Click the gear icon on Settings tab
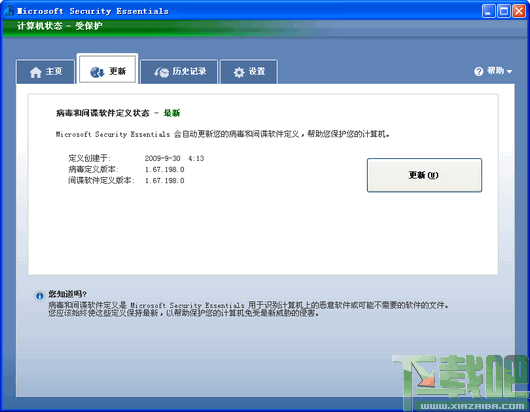The width and height of the screenshot is (530, 412). point(239,72)
